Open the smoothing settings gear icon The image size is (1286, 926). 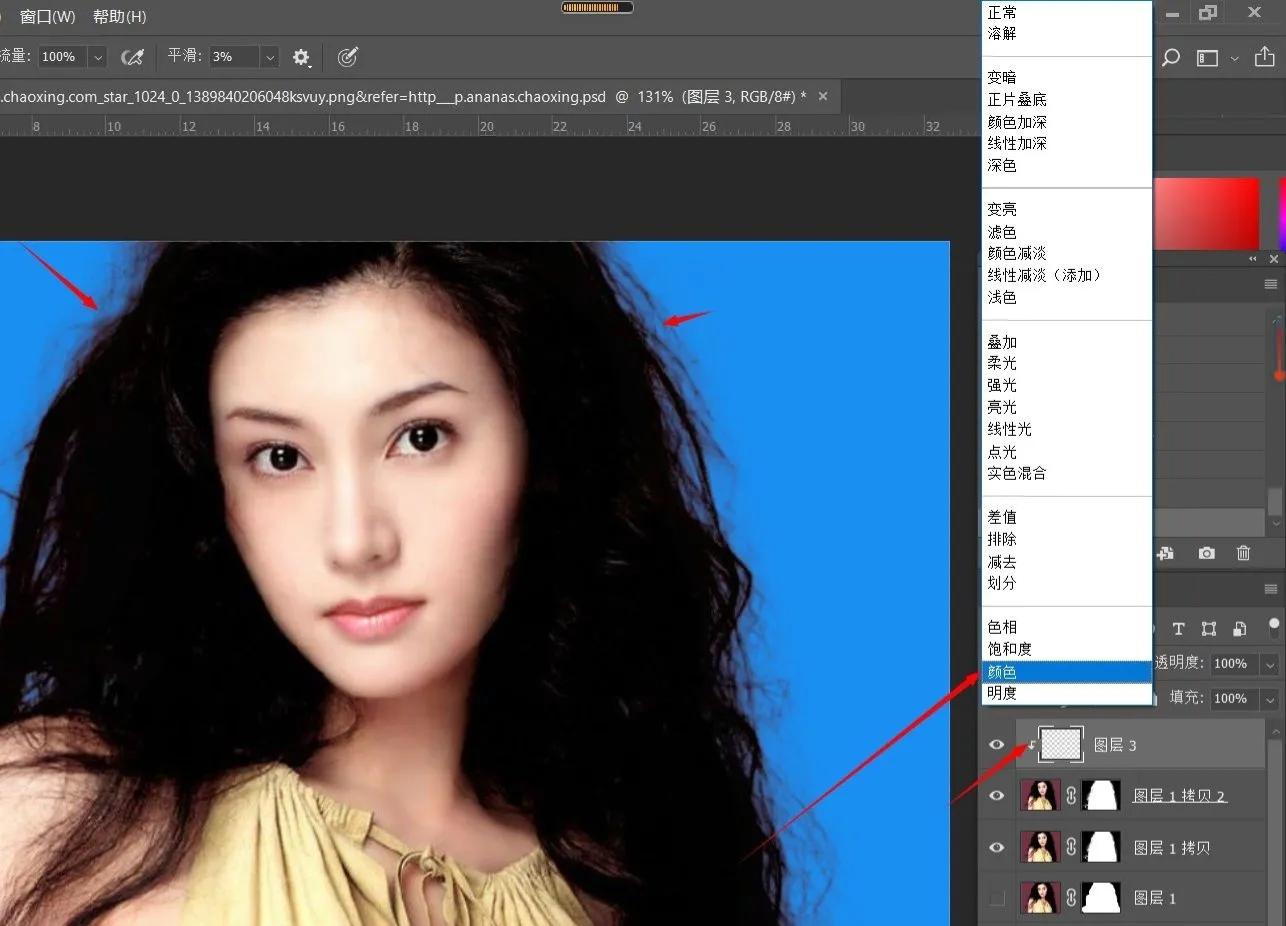pyautogui.click(x=301, y=57)
